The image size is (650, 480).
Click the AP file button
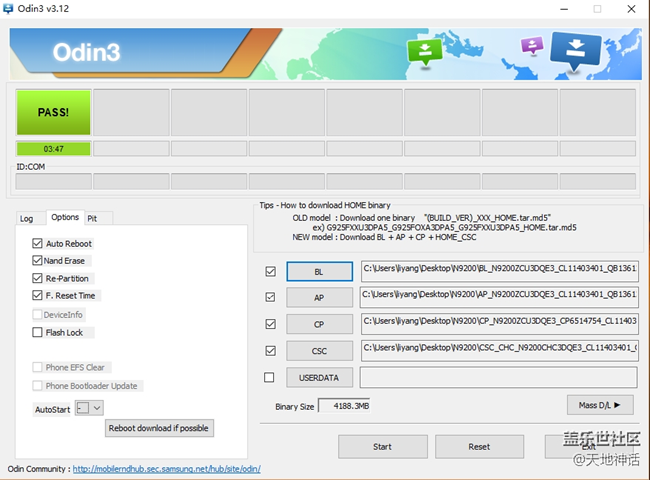[x=319, y=298]
